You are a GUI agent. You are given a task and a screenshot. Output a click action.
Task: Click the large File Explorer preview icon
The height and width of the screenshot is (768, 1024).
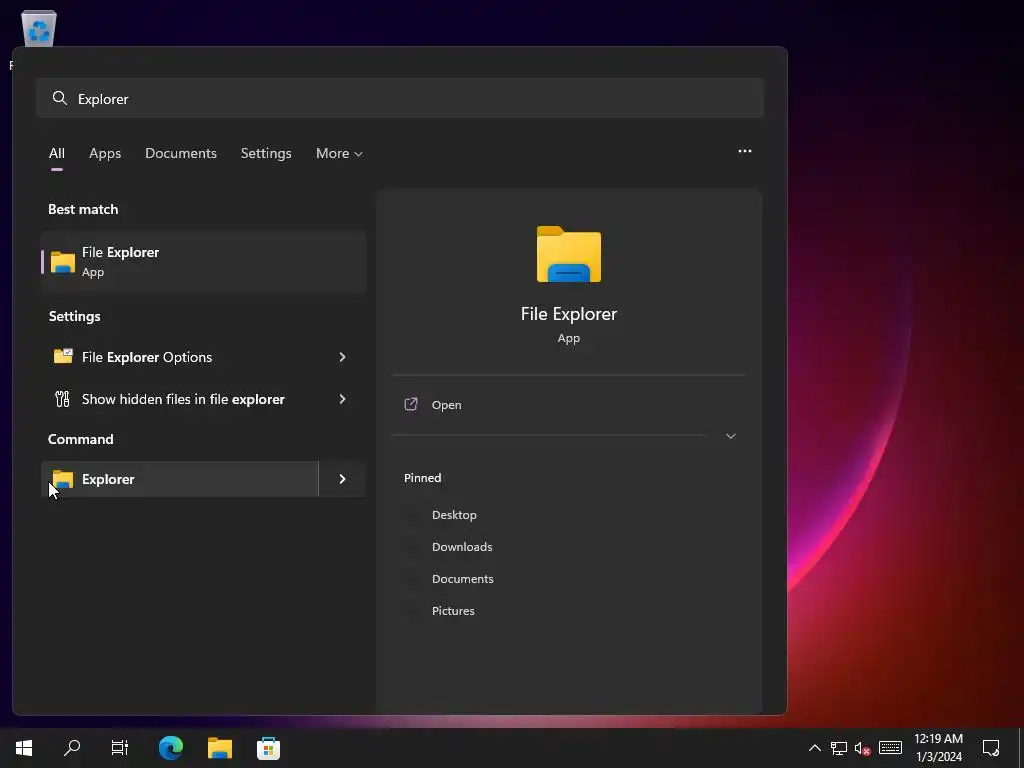tap(569, 254)
